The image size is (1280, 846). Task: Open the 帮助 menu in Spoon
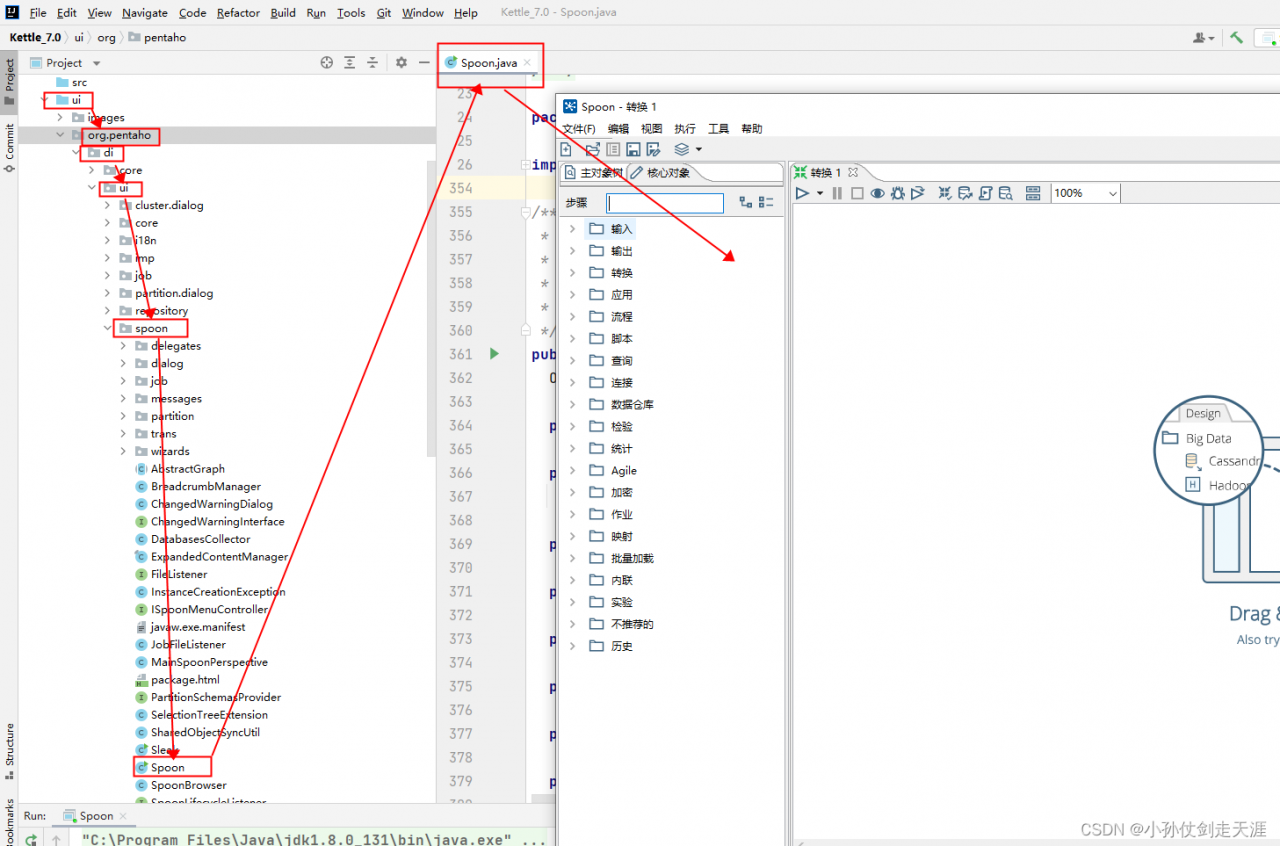click(752, 129)
